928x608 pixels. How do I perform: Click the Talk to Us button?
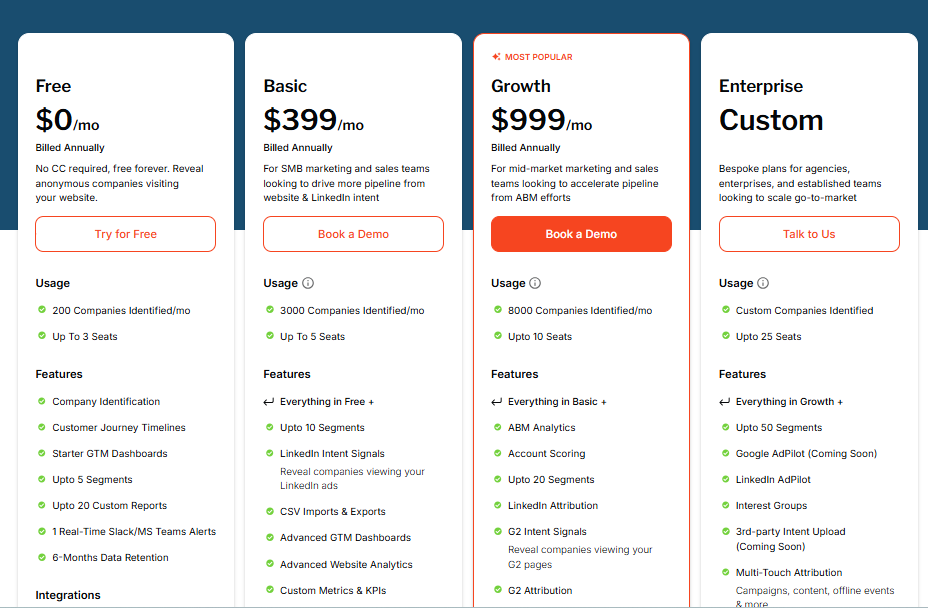point(808,233)
